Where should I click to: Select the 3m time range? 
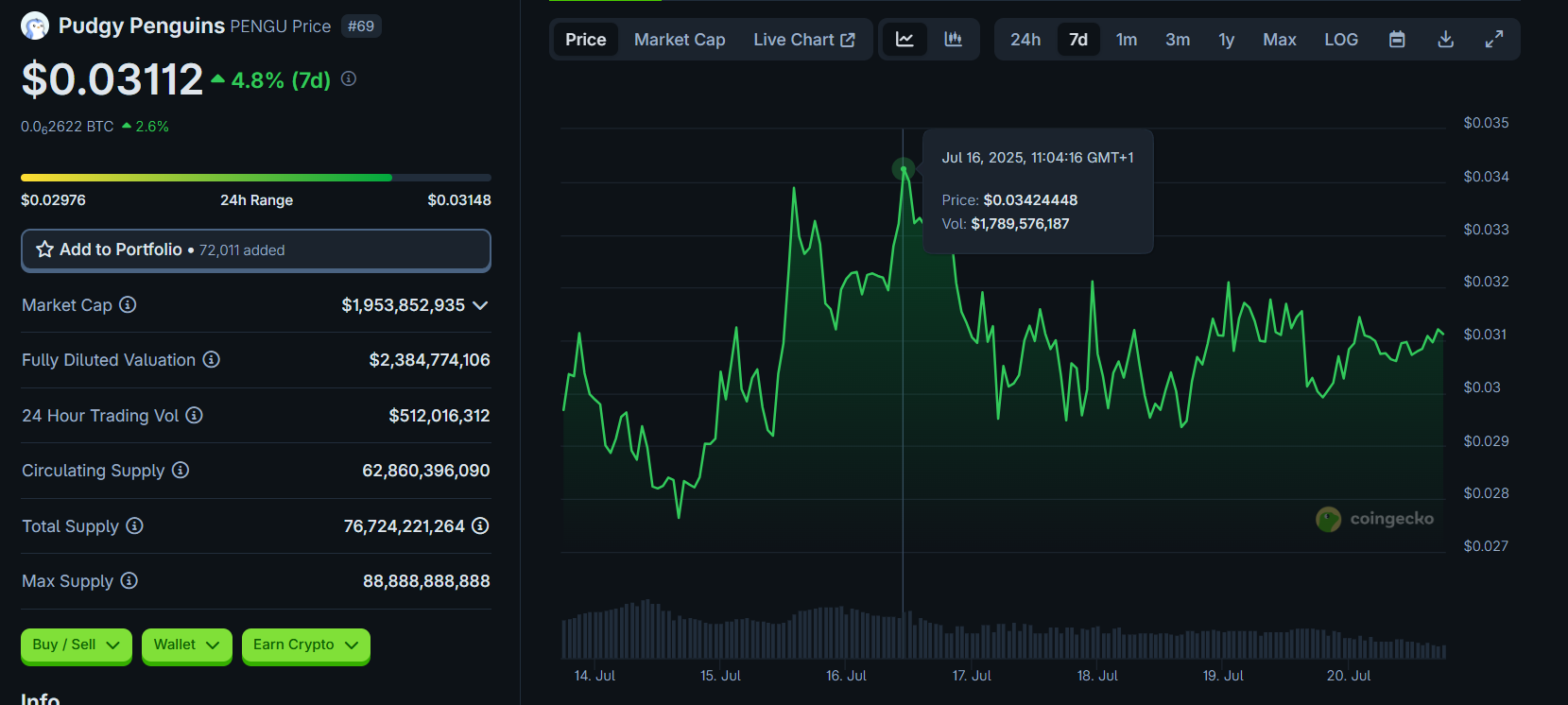point(1178,40)
